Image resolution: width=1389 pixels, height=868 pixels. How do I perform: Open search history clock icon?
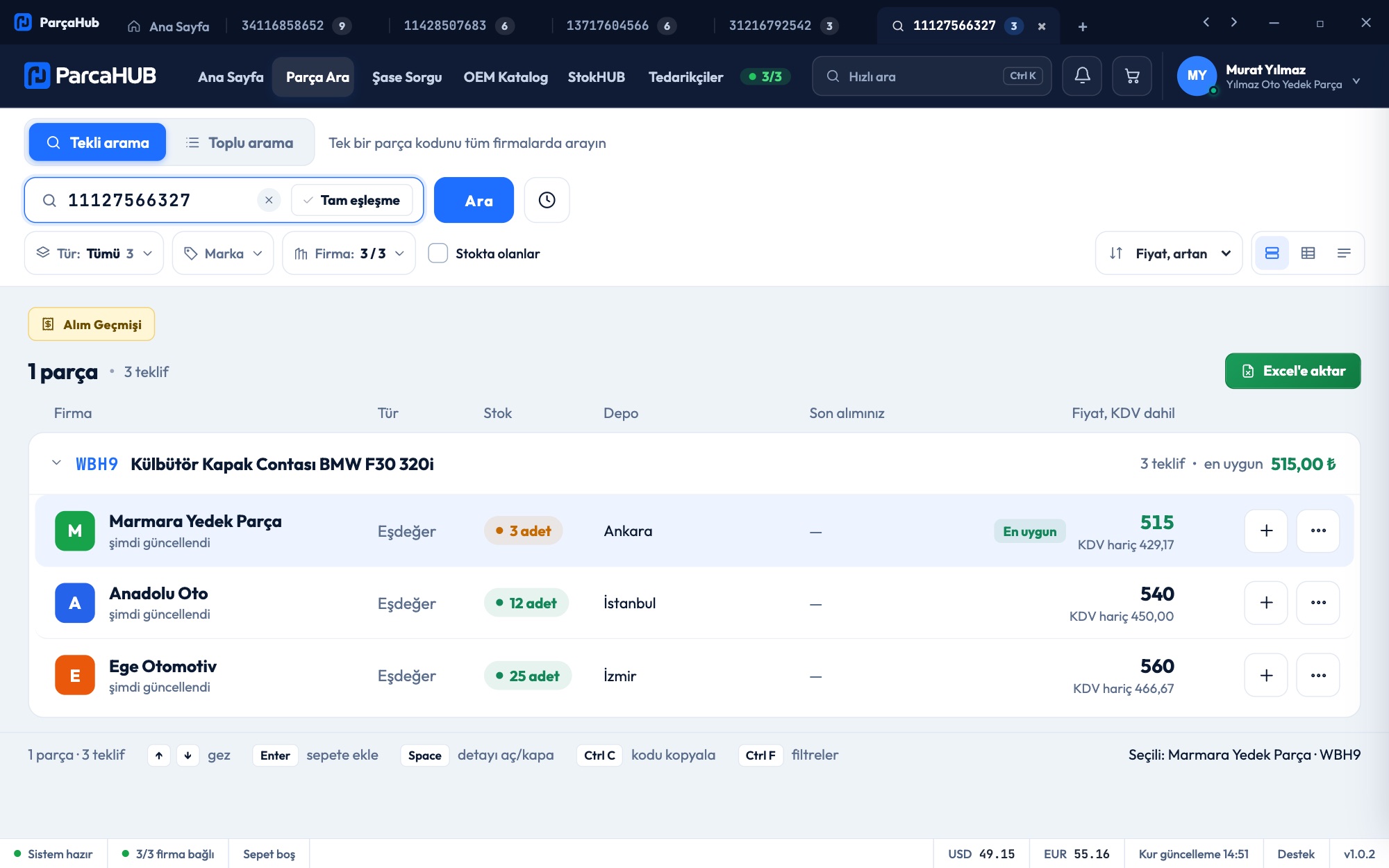pyautogui.click(x=547, y=200)
